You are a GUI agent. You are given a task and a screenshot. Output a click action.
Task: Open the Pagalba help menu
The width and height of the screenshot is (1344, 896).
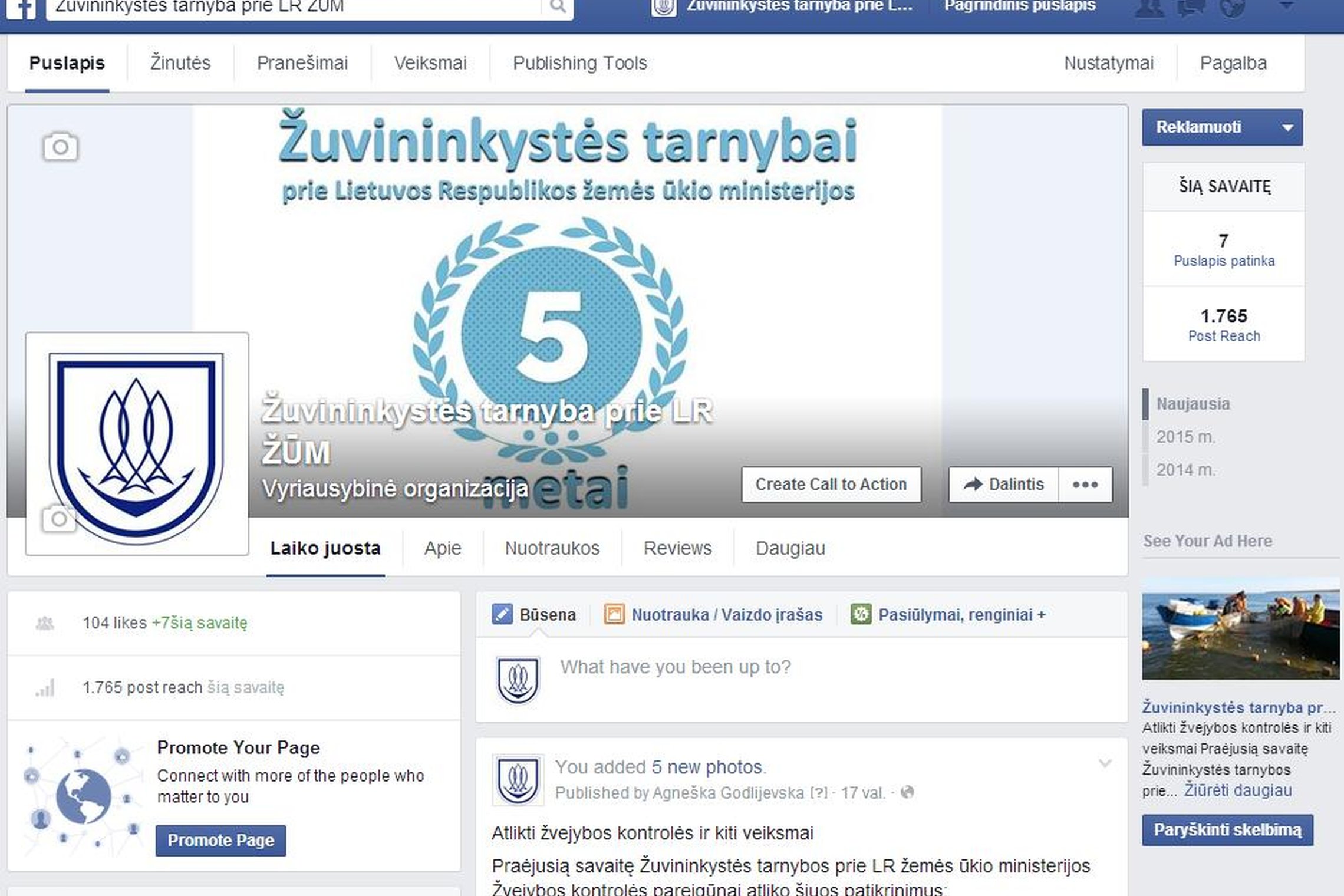pos(1233,63)
